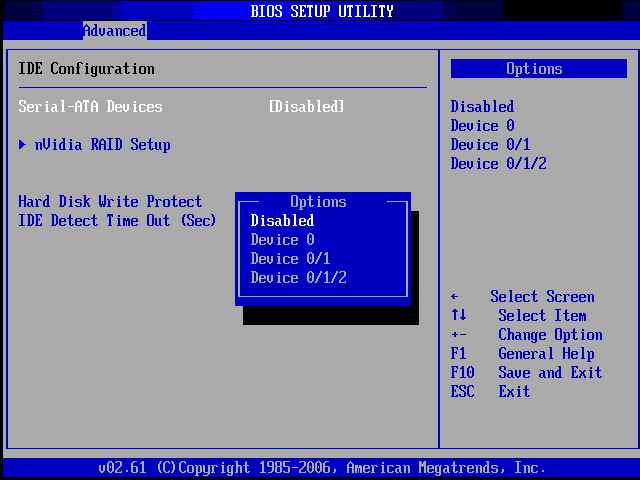Screen dimensions: 640x480
Task: Pick Device 0/1 in the Options popup
Action: 290,259
